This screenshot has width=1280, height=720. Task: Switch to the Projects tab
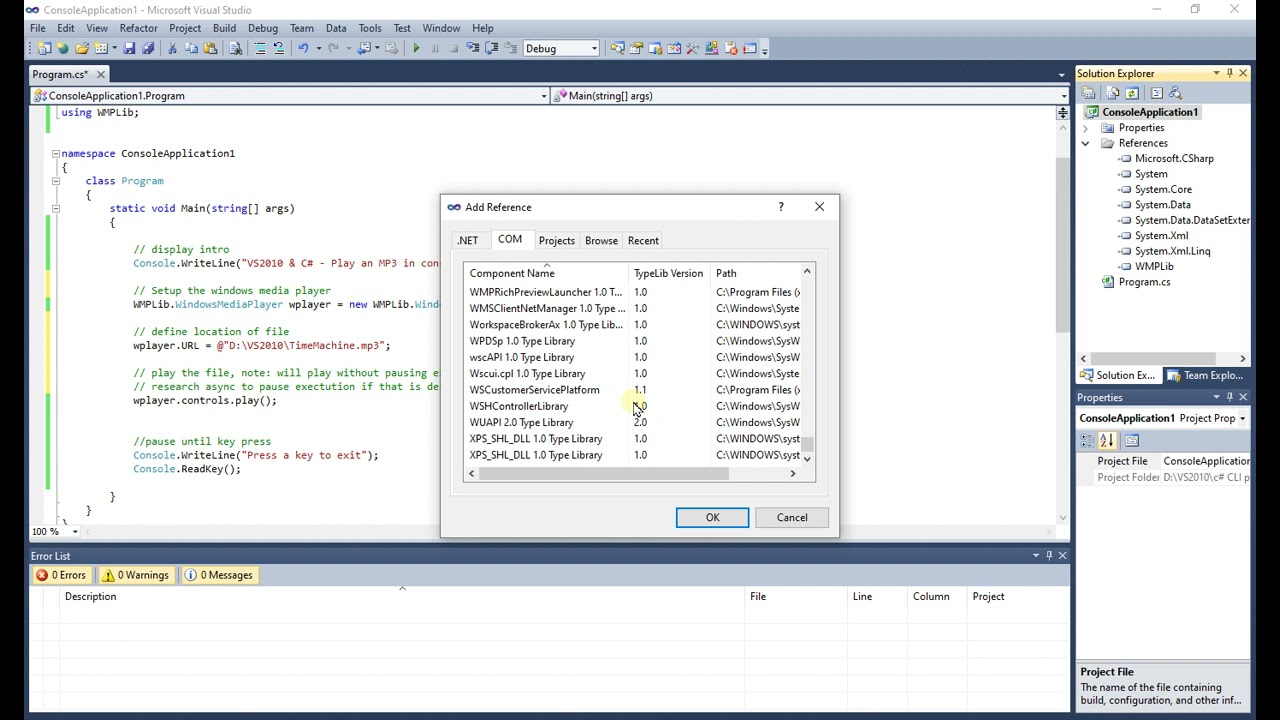(556, 241)
